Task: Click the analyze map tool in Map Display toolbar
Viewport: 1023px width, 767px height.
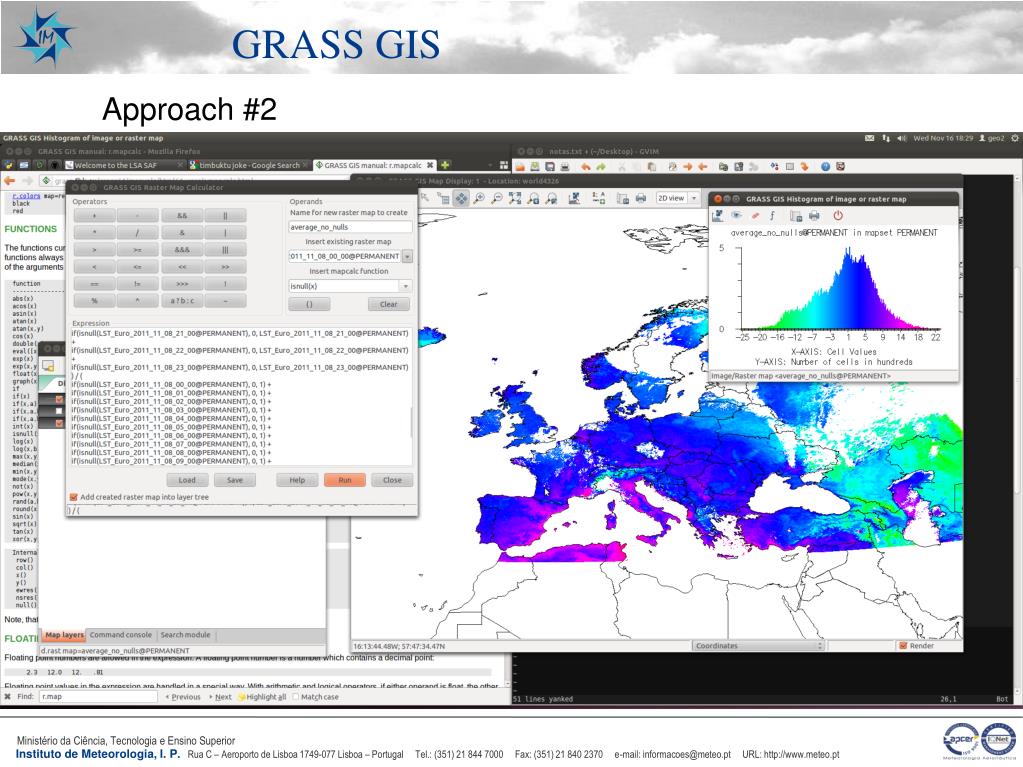Action: 574,198
